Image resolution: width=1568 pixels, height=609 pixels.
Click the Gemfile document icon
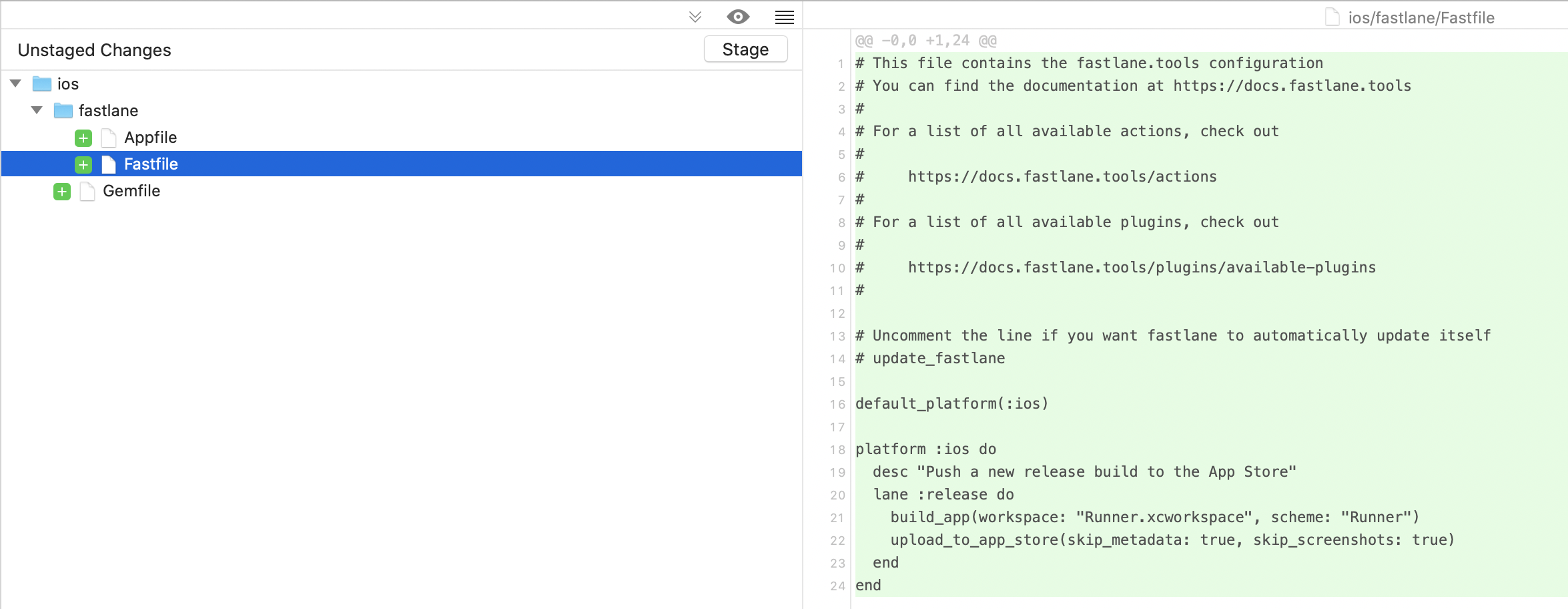click(87, 192)
